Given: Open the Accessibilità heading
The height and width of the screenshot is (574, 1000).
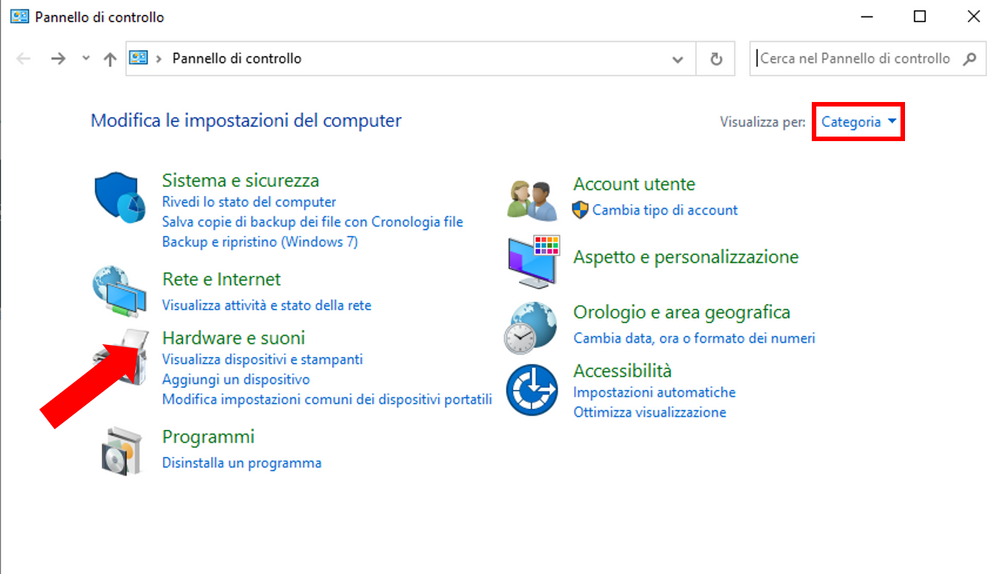Looking at the screenshot, I should (x=622, y=371).
